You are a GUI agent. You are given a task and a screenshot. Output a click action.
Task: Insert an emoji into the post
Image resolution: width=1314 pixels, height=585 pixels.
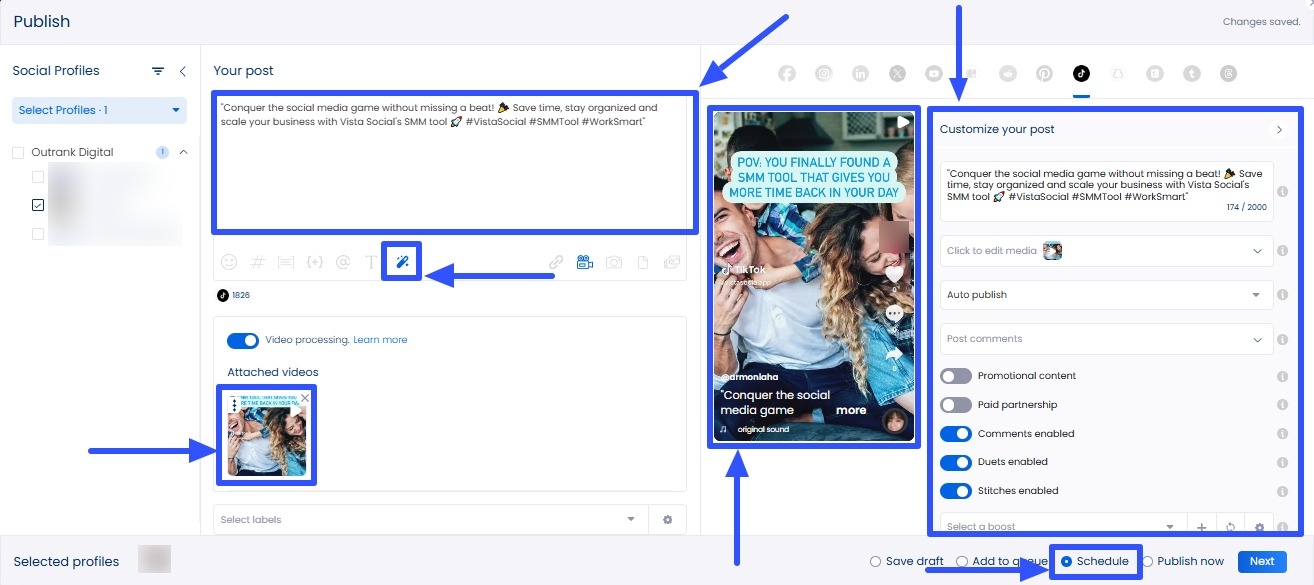tap(228, 261)
